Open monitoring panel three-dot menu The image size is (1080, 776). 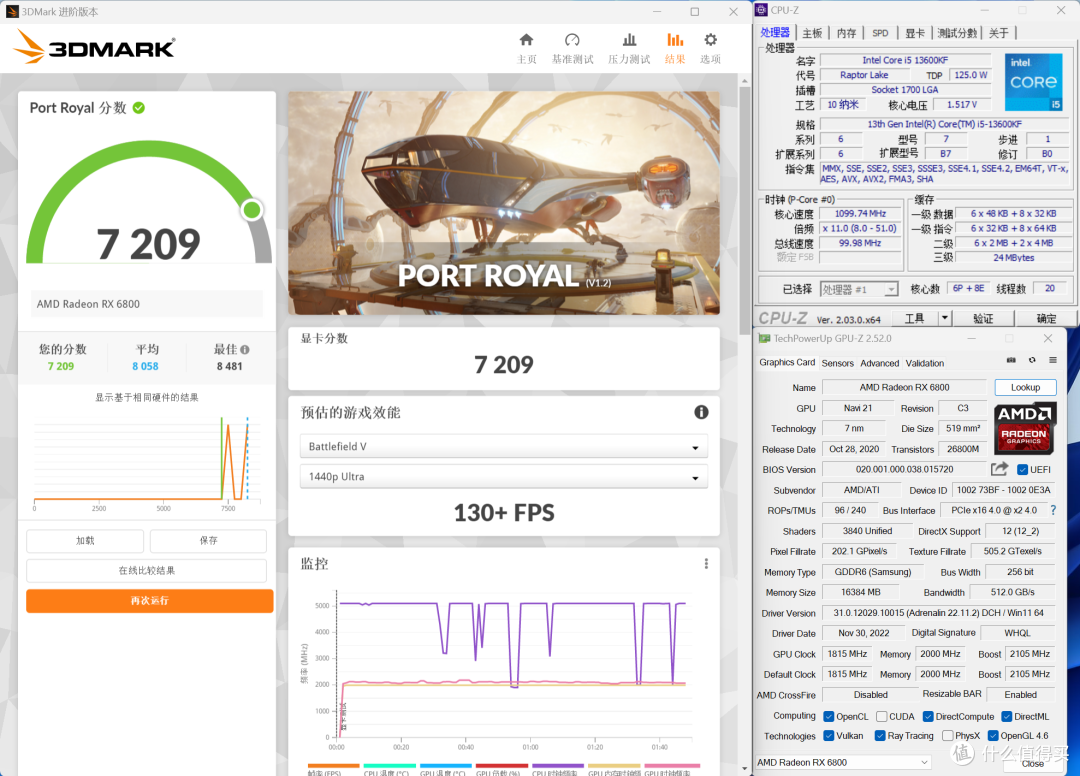click(706, 563)
